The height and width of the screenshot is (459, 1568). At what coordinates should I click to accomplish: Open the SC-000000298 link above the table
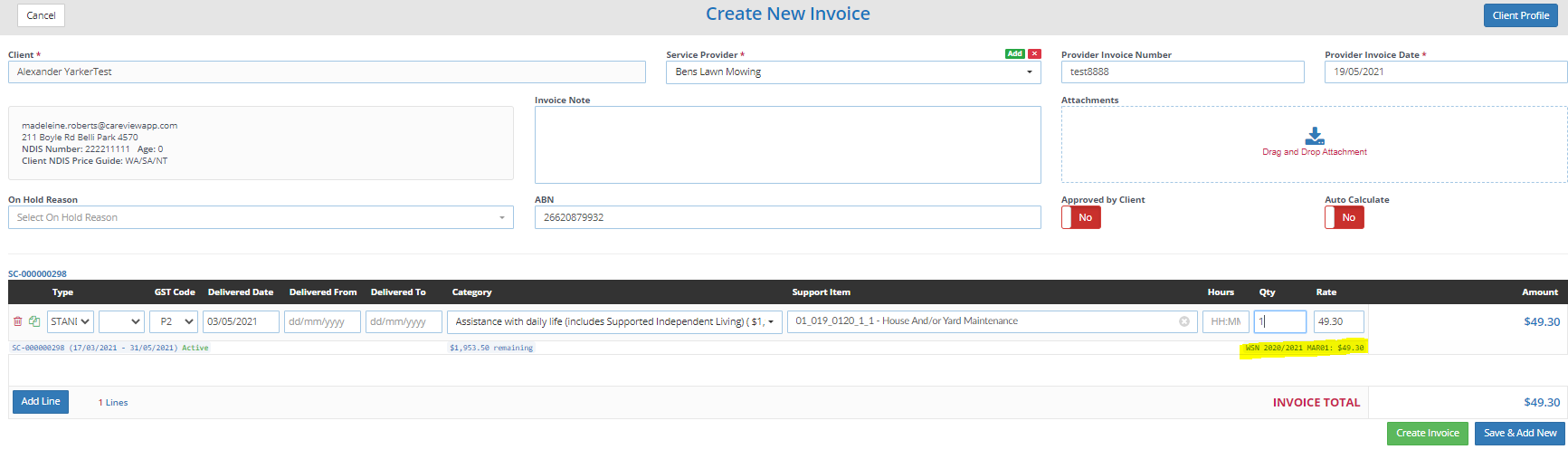(37, 273)
